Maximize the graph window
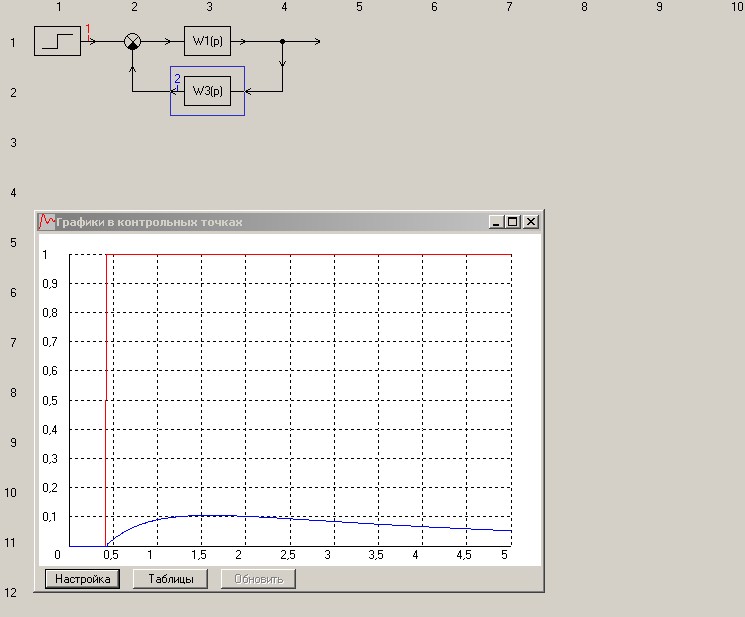745x617 pixels. 513,222
